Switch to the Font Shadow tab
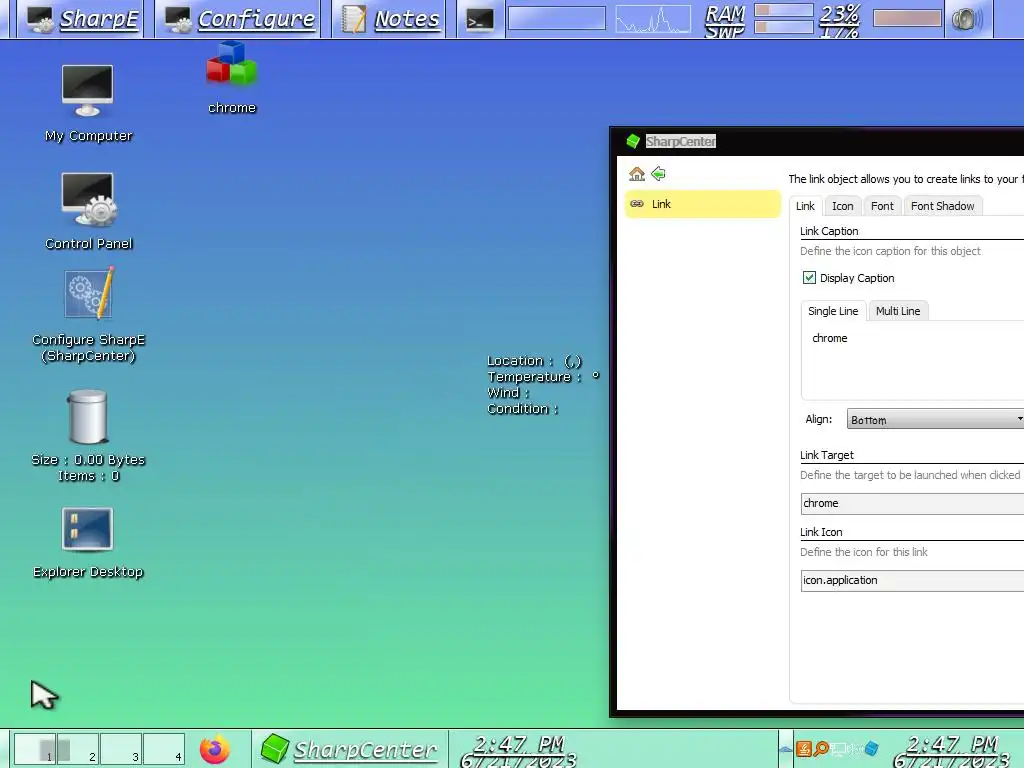The height and width of the screenshot is (768, 1024). (x=942, y=206)
